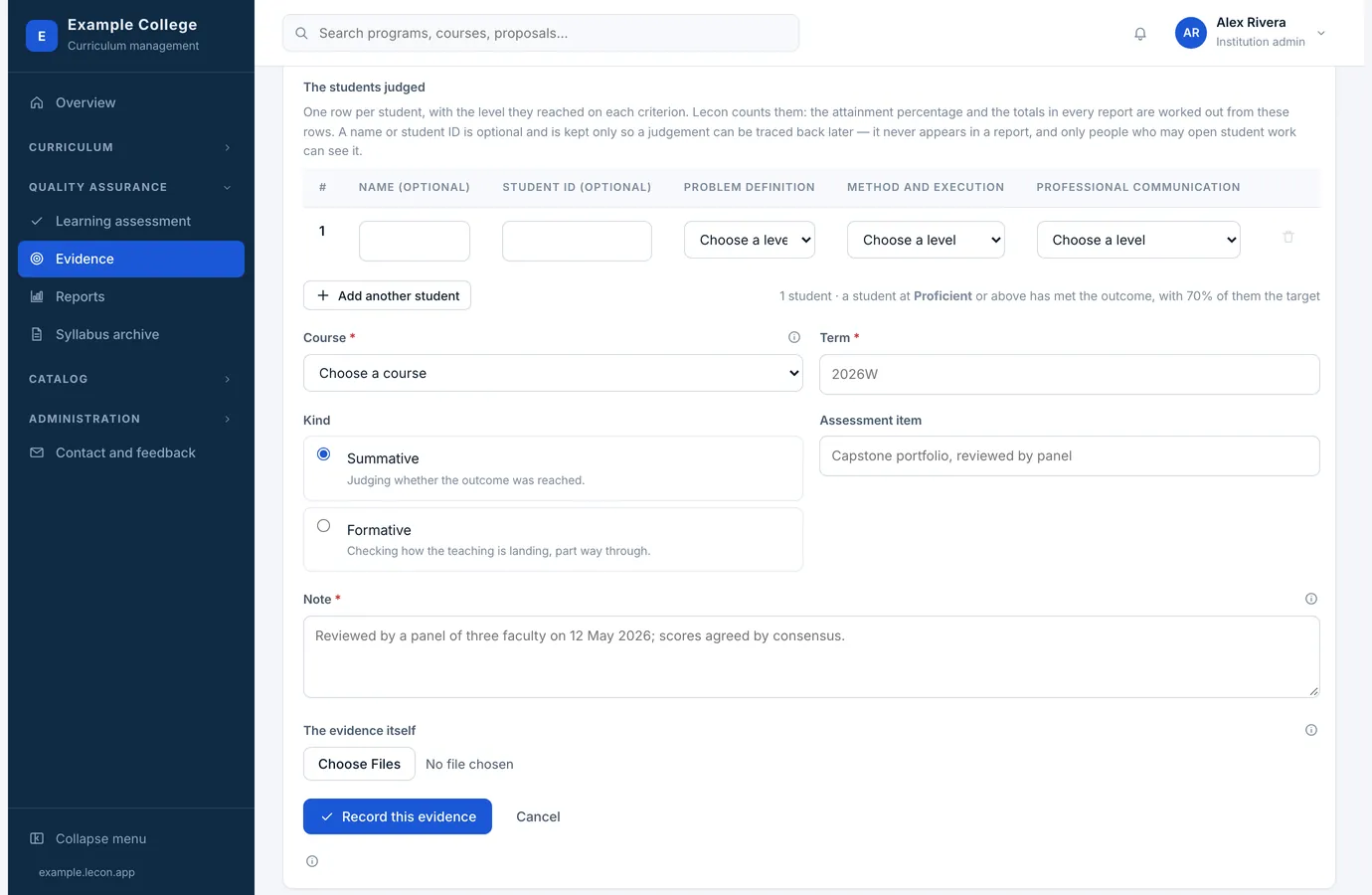Expand the Catalog sidebar section
The image size is (1372, 895).
click(x=130, y=379)
